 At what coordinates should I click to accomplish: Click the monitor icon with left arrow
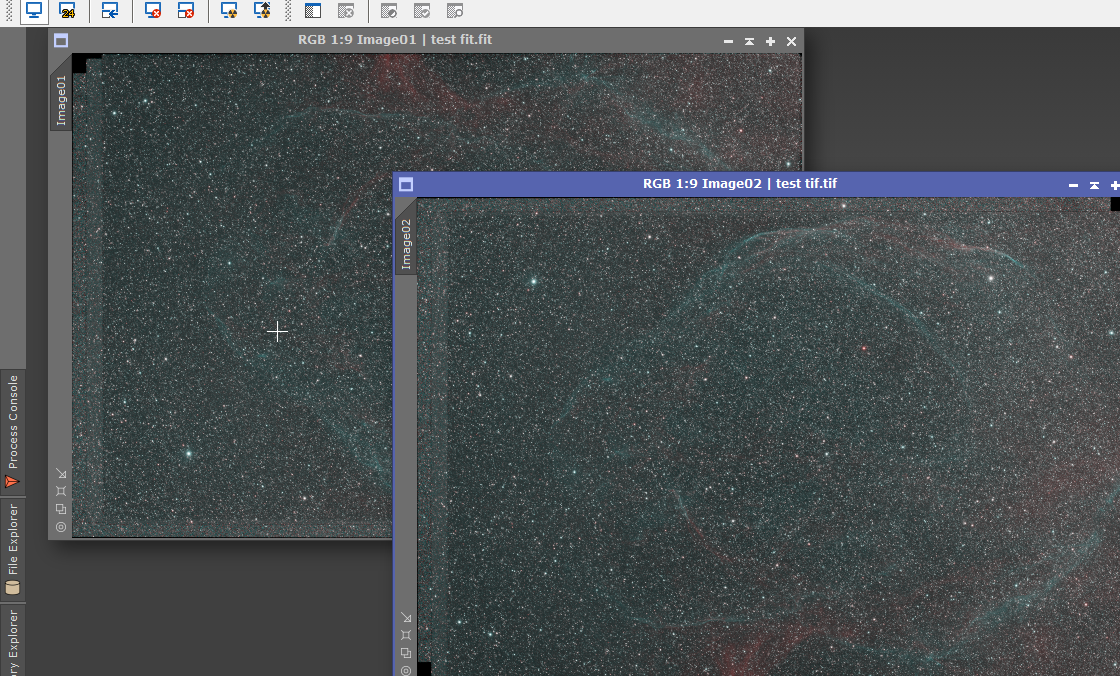click(110, 11)
